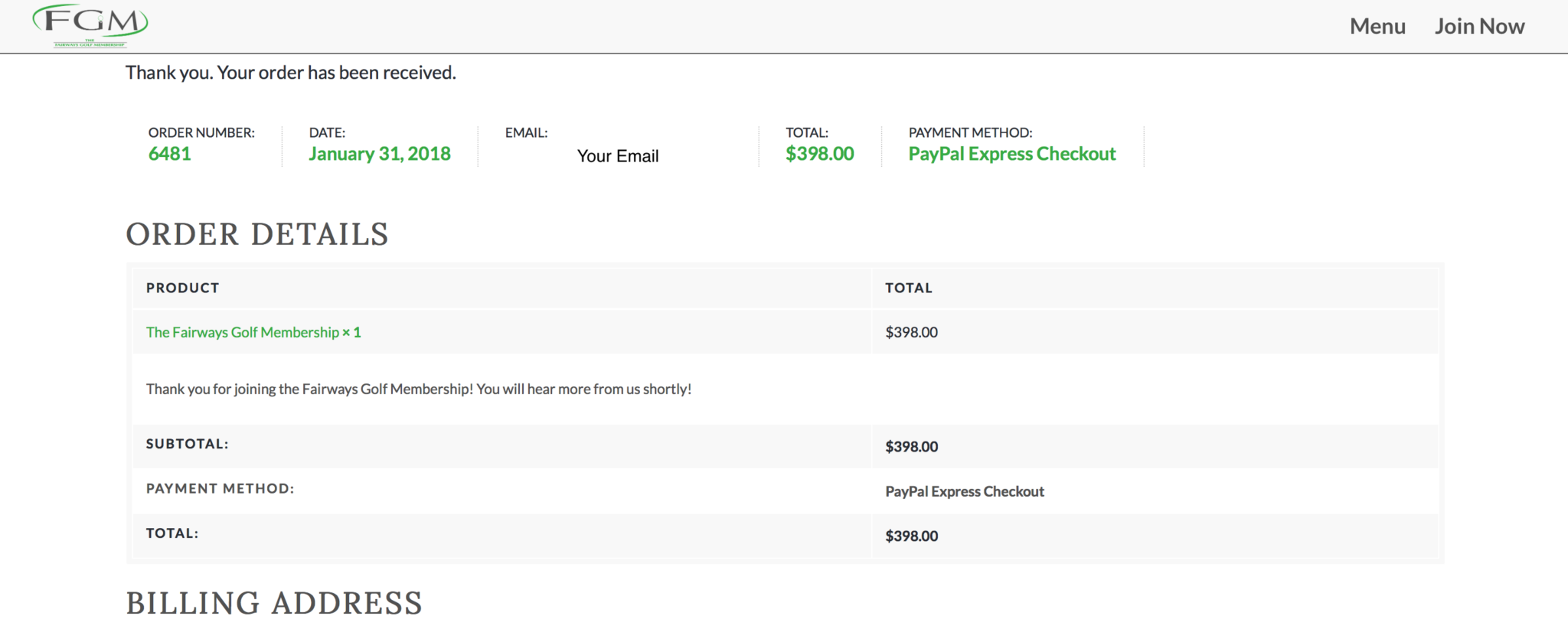Click the Join Now link

pos(1479,26)
